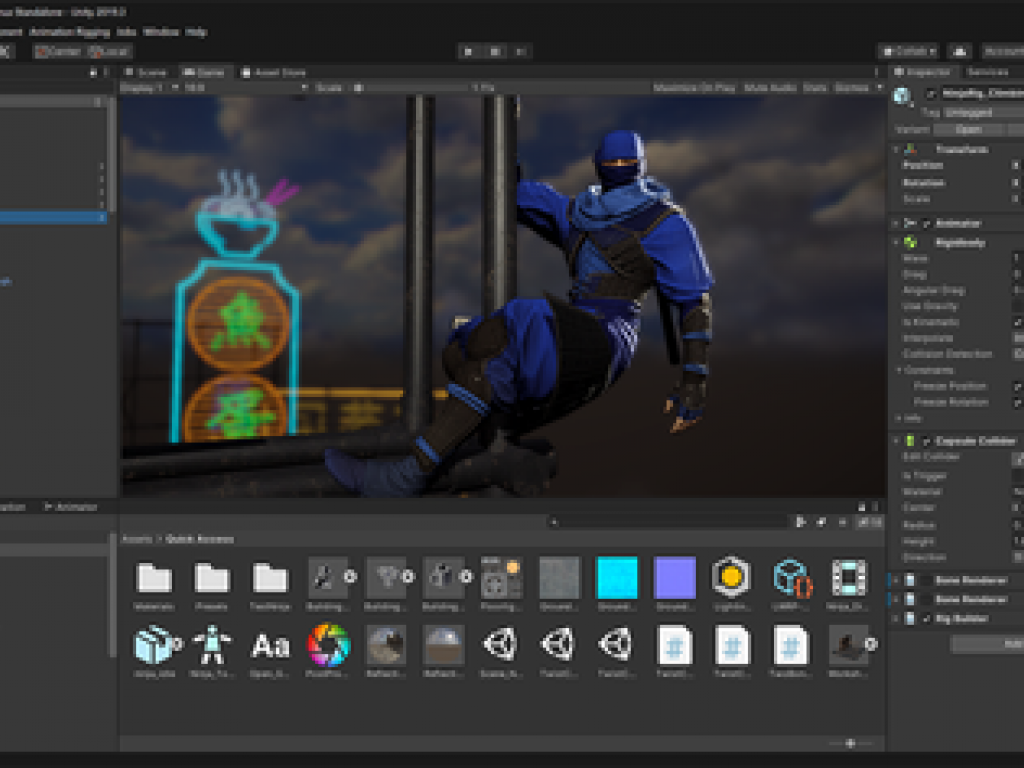
Task: Click the Project panel lock icon
Action: point(861,507)
